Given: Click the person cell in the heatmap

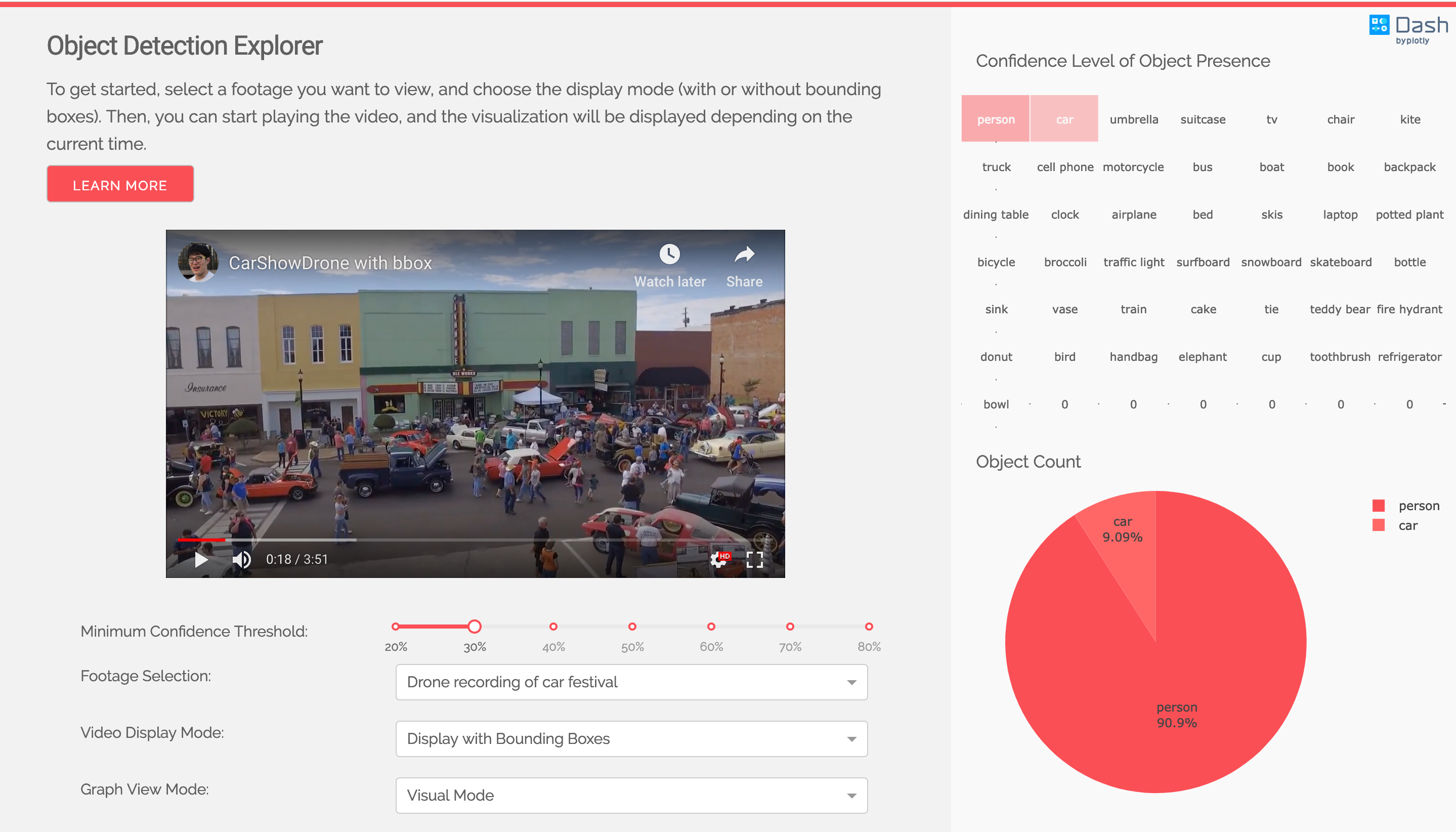Looking at the screenshot, I should point(995,119).
